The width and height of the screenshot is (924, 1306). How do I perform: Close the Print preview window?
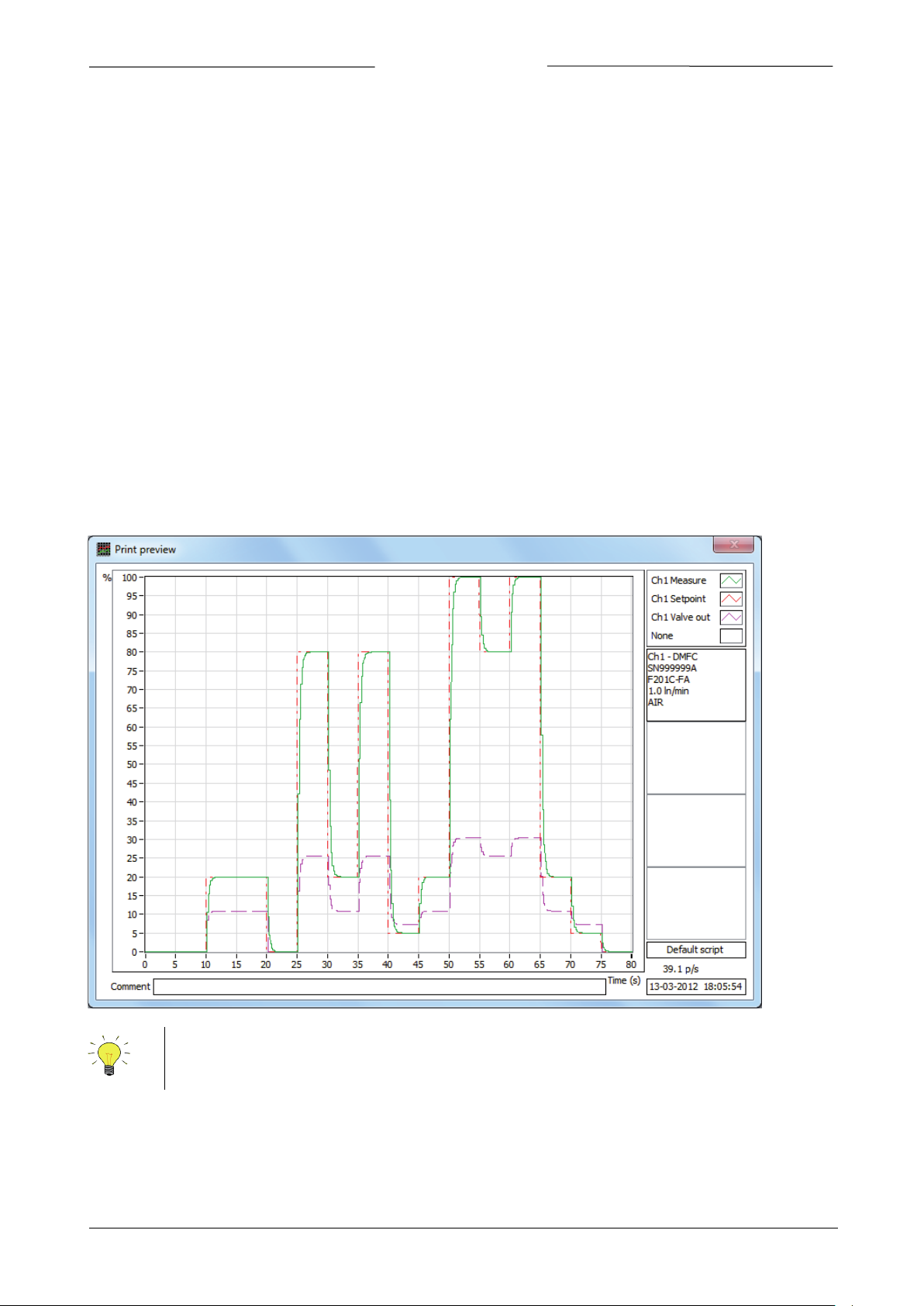733,545
